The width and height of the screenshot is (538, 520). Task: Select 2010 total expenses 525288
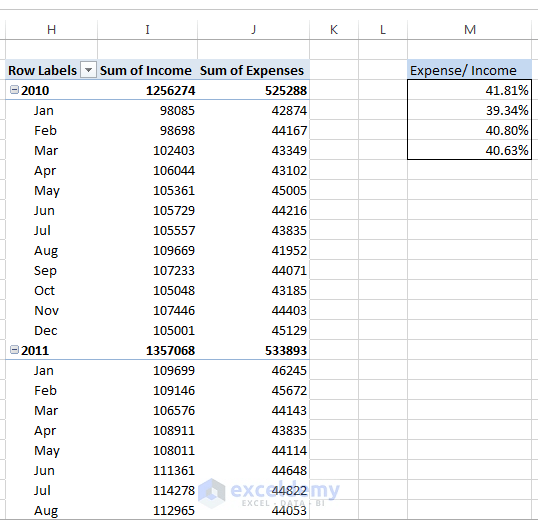[x=254, y=90]
